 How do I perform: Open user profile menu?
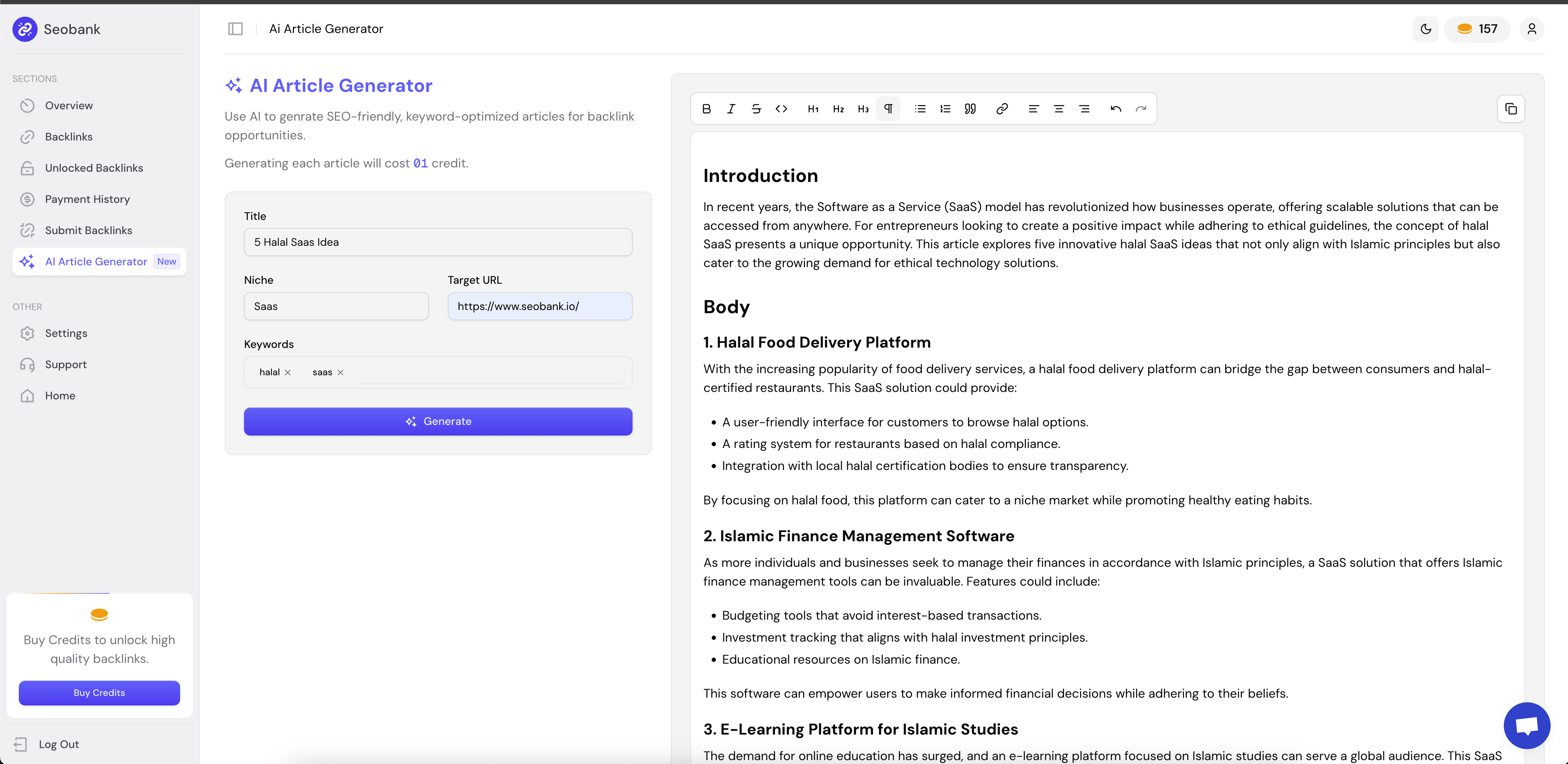tap(1531, 29)
